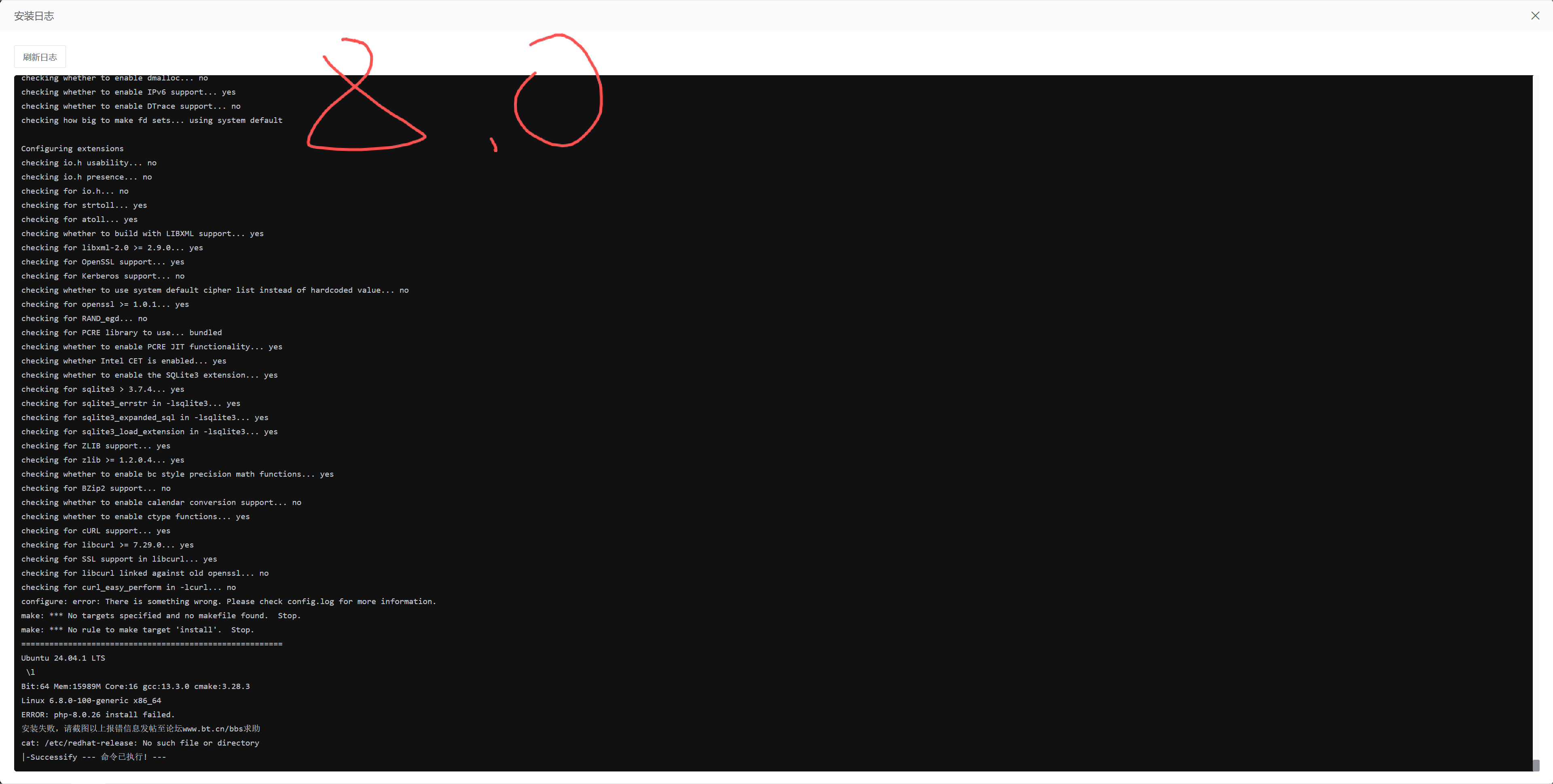Click the 'No rule to make target install' line

point(138,630)
